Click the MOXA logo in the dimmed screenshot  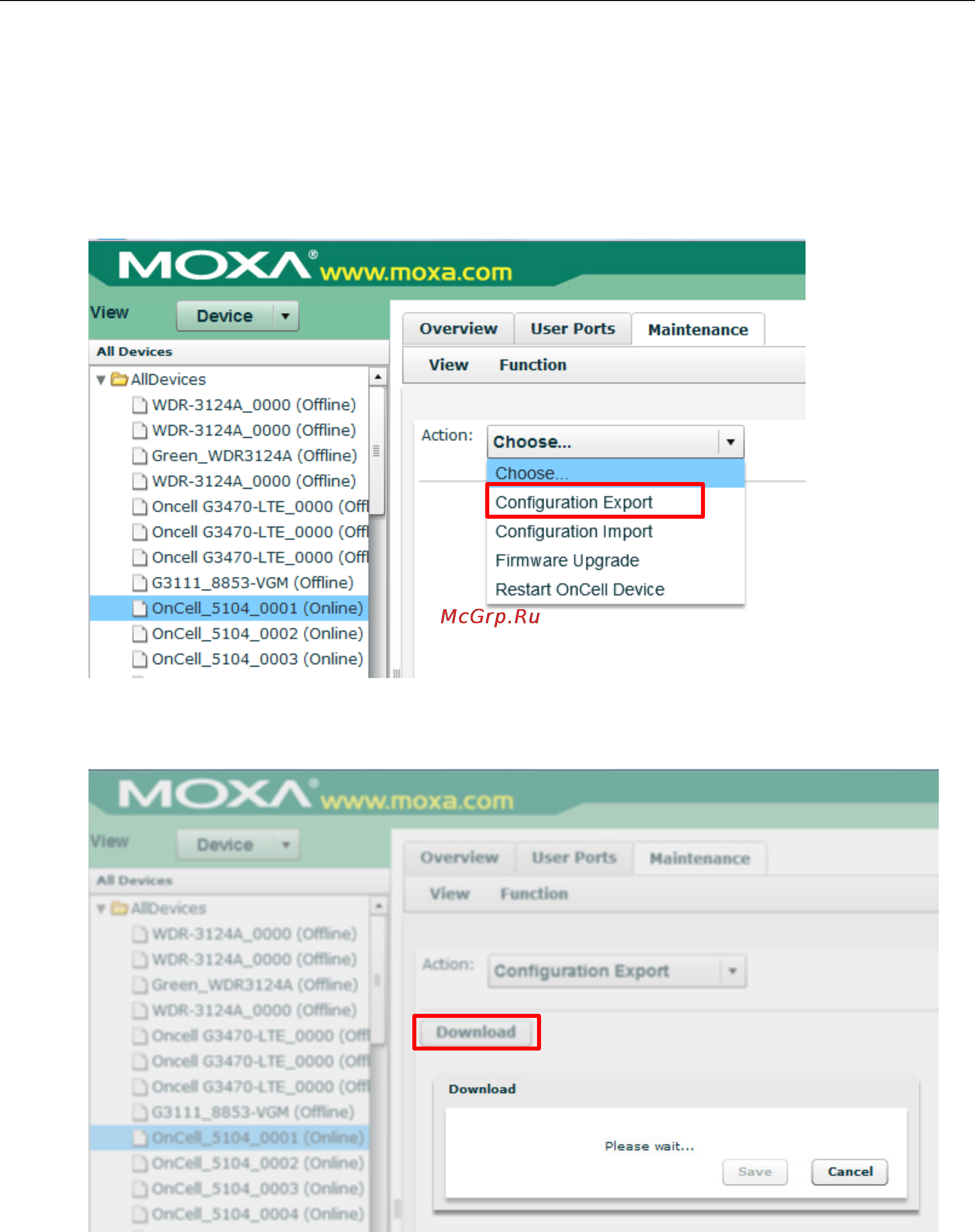(218, 794)
